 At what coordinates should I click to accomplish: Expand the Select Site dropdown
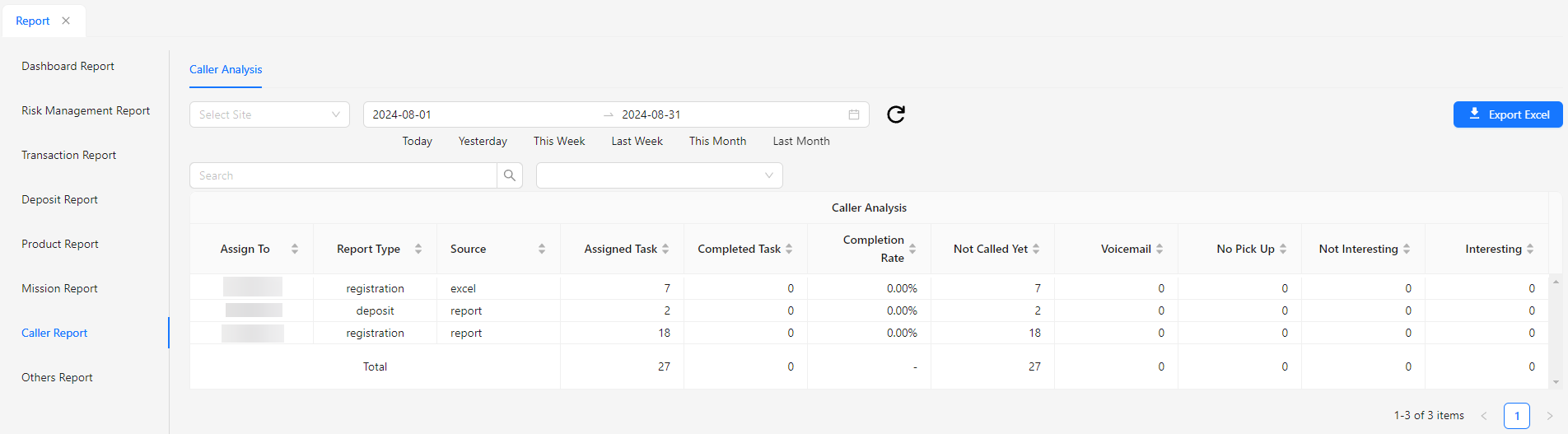(x=269, y=114)
